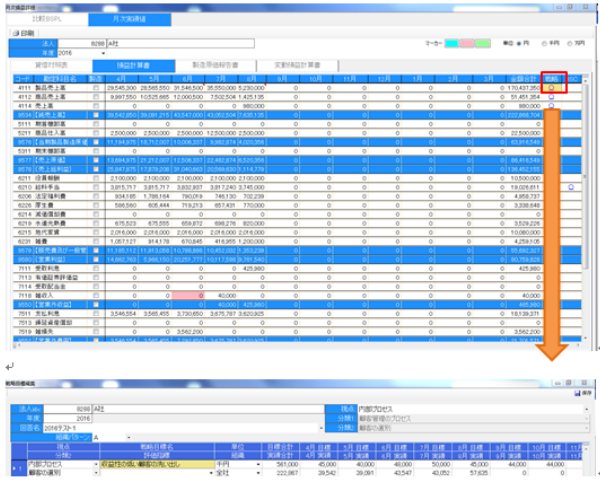Image resolution: width=600 pixels, height=482 pixels.
Task: Toggle manufacturing checkbox for row 6211
Action: tap(96, 179)
